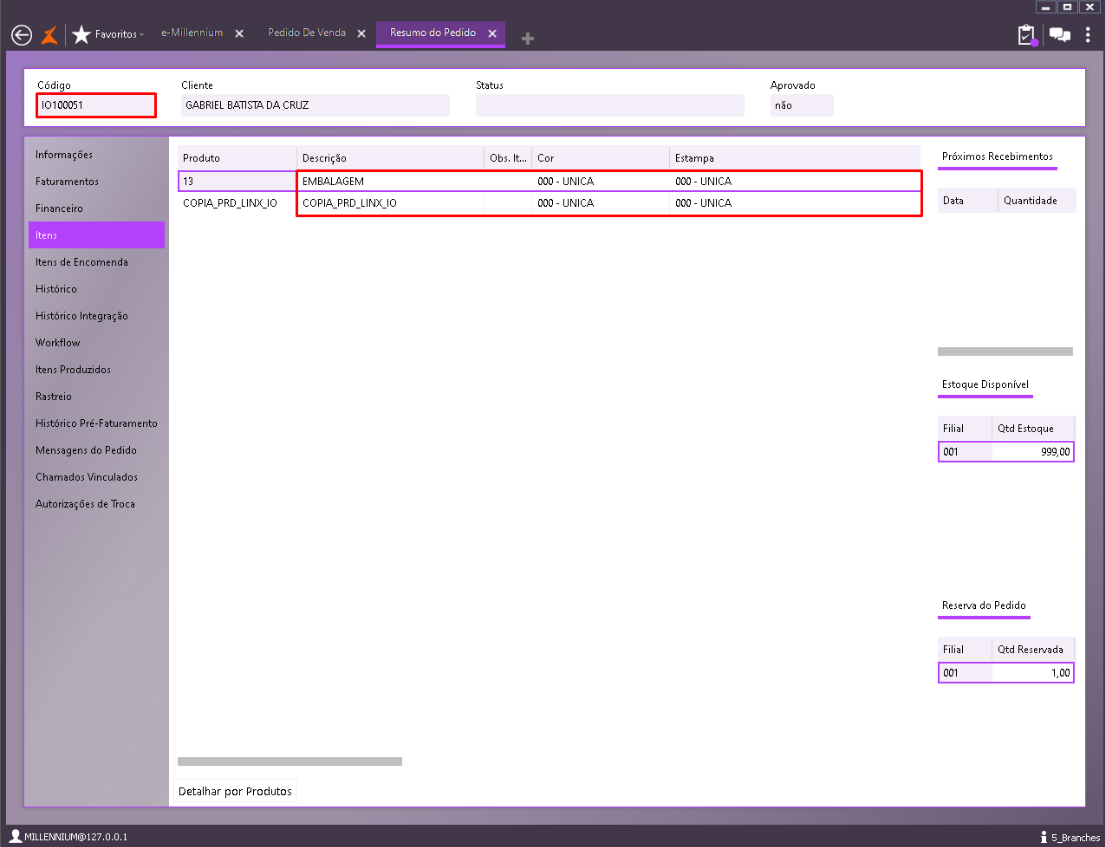Add a new tab with plus icon
1105x847 pixels.
[528, 39]
